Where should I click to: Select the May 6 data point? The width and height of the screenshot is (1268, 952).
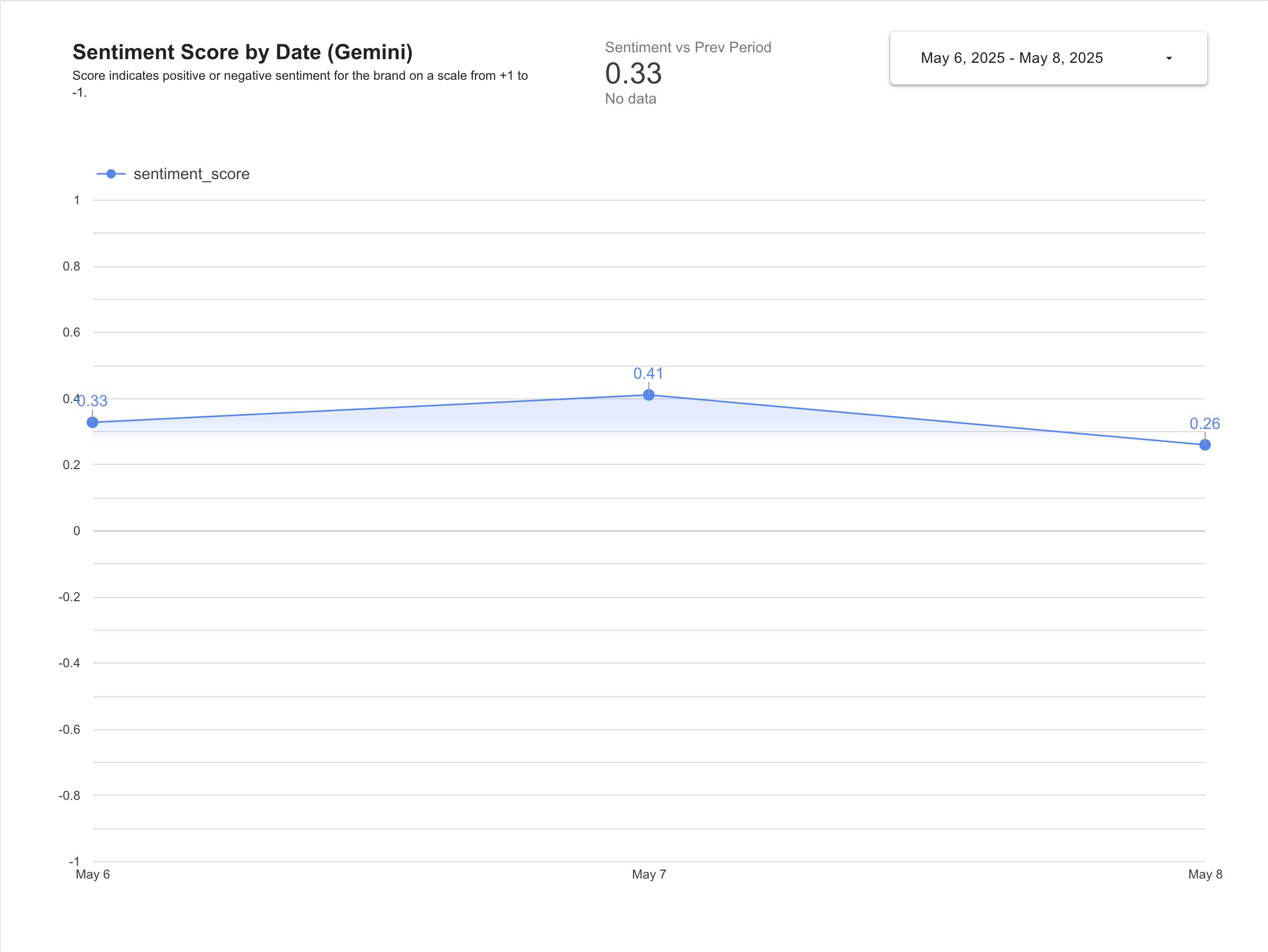click(x=92, y=423)
